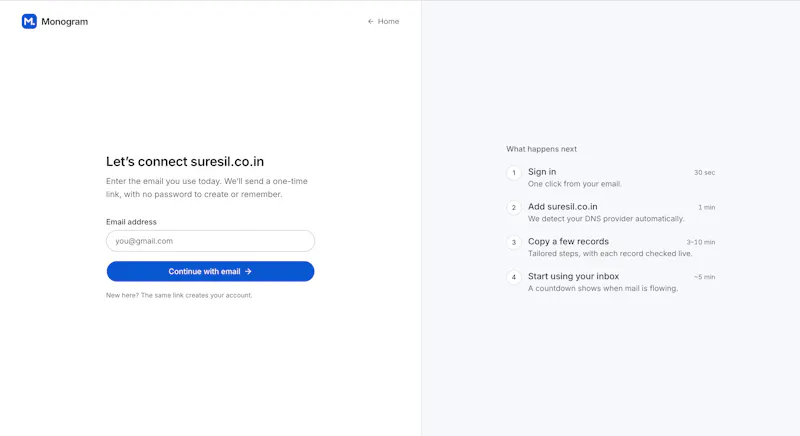Click the arrow icon in Continue button
Image resolution: width=800 pixels, height=436 pixels.
click(248, 271)
